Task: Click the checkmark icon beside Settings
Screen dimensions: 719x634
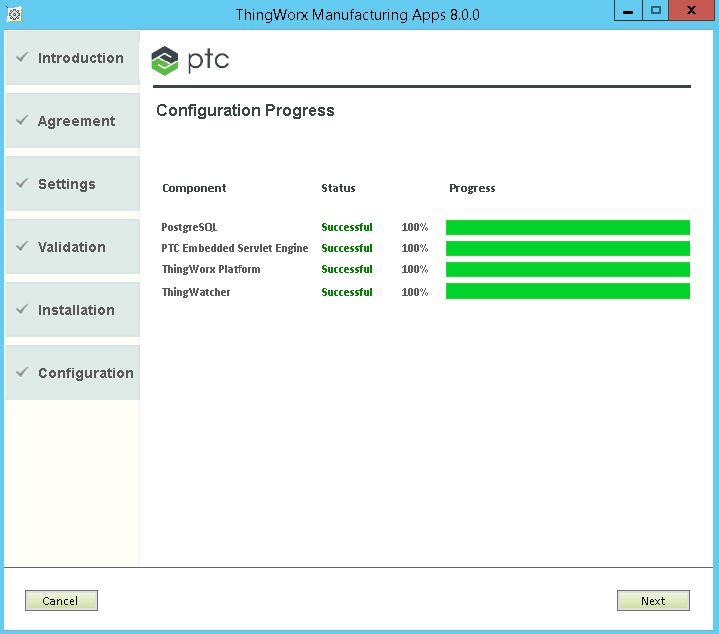Action: click(22, 183)
